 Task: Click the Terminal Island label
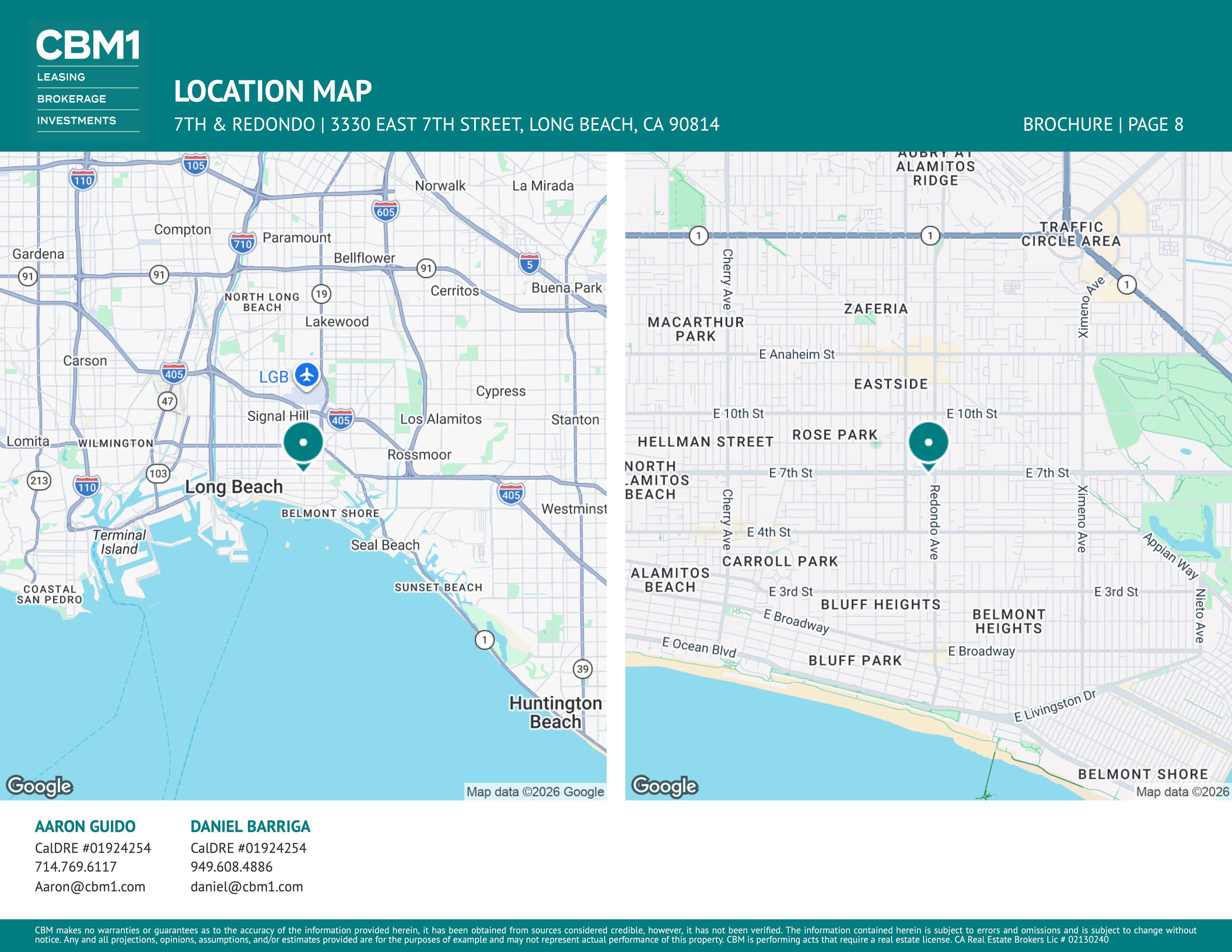(119, 542)
